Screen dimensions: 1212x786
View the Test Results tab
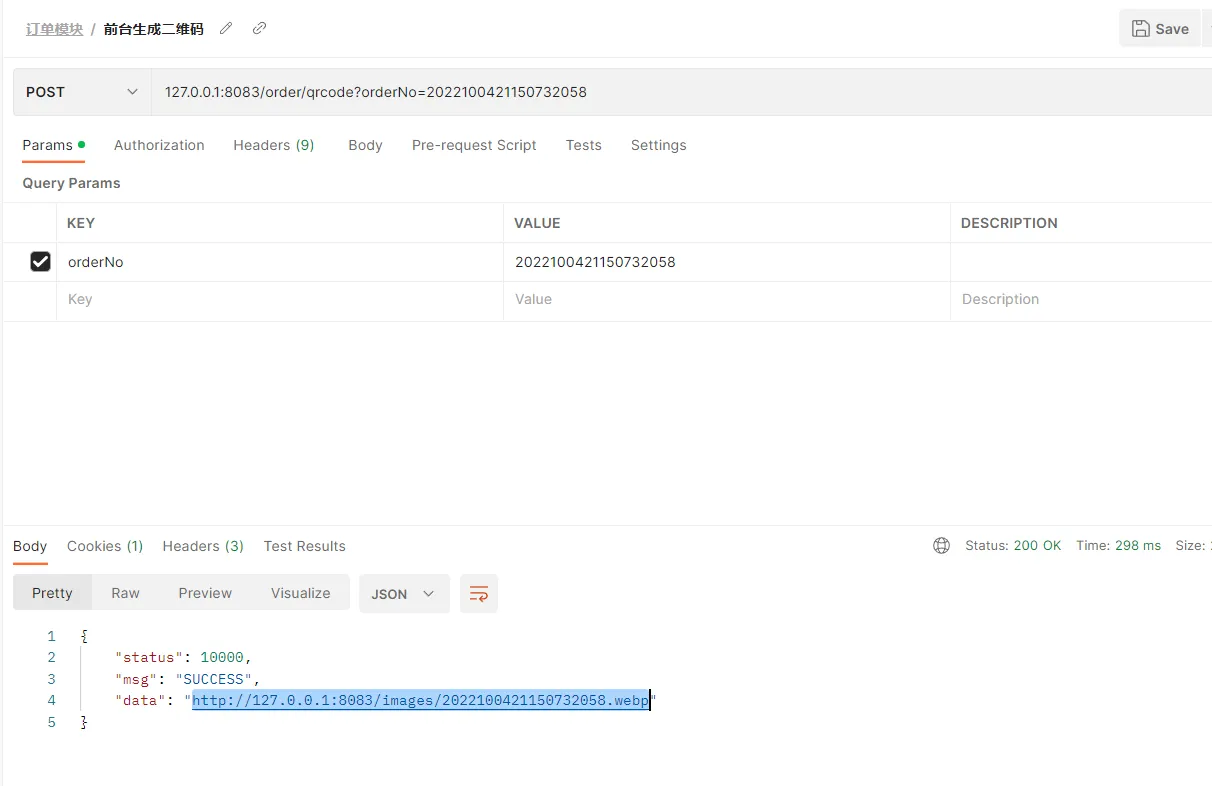[304, 546]
